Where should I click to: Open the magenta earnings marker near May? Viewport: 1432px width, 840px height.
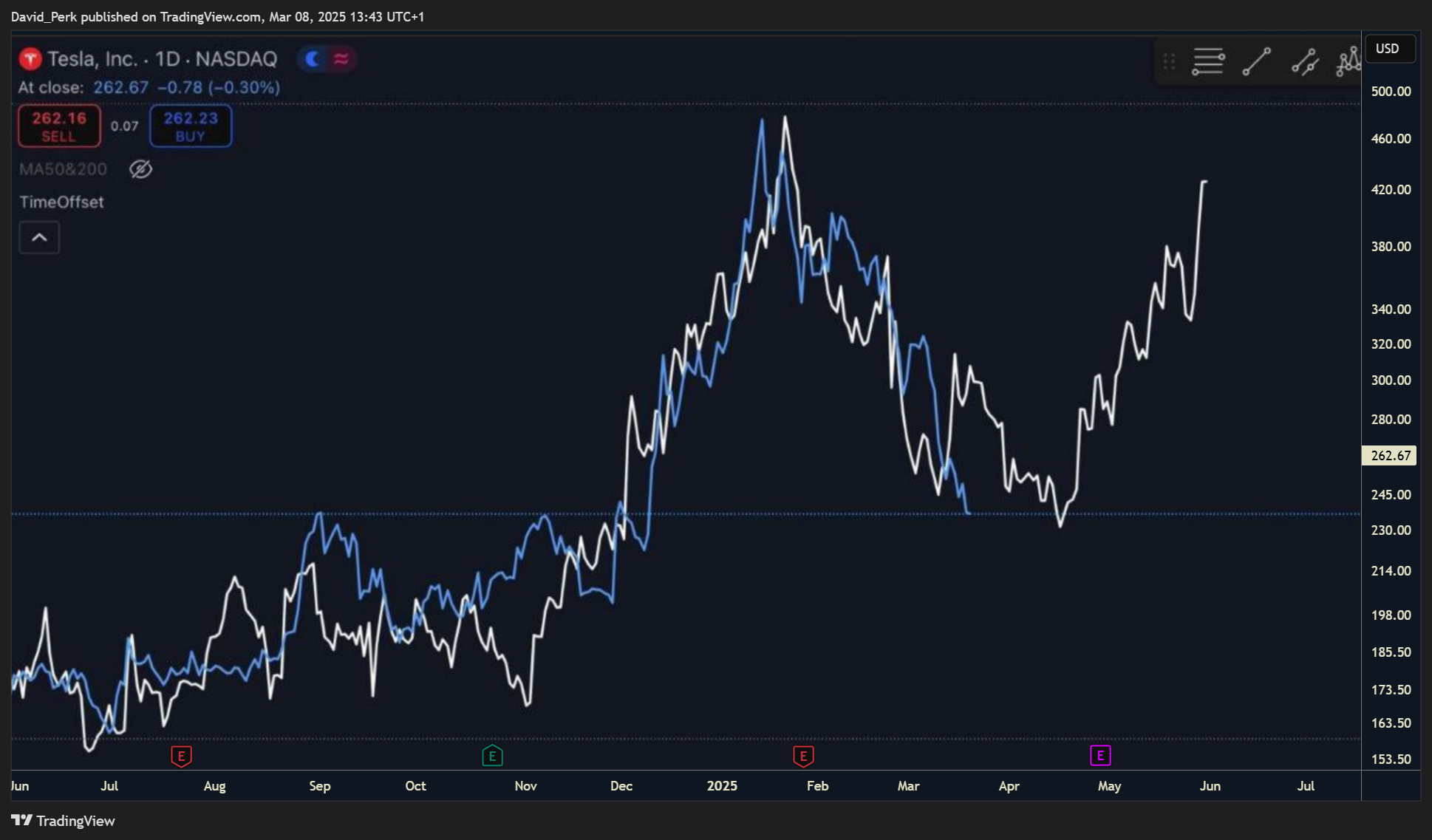[1100, 755]
